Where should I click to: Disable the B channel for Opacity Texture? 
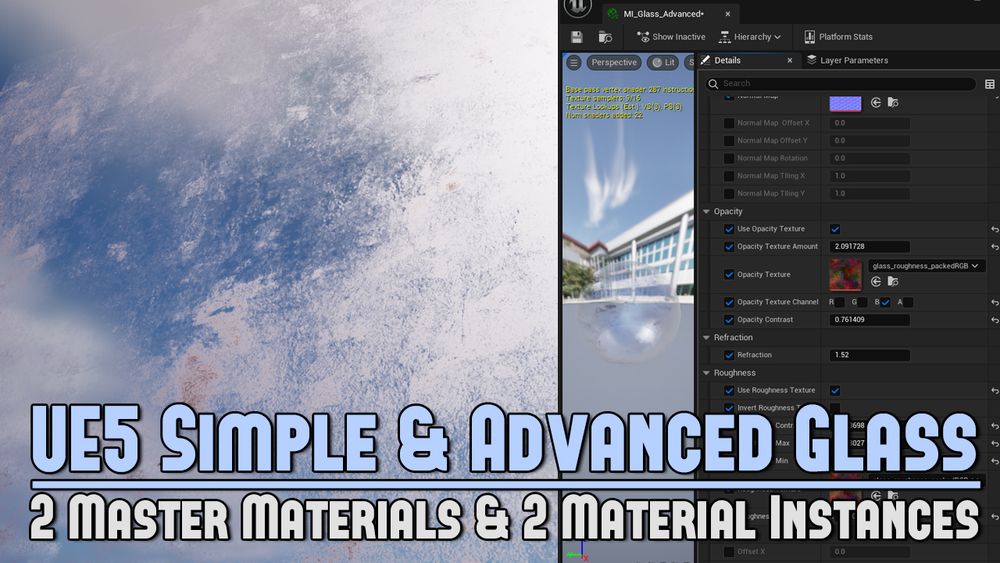[885, 302]
